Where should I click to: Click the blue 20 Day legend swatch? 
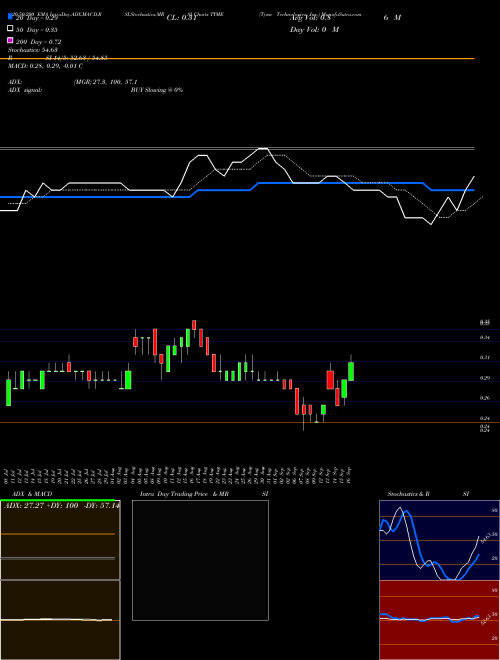(x=11, y=16)
